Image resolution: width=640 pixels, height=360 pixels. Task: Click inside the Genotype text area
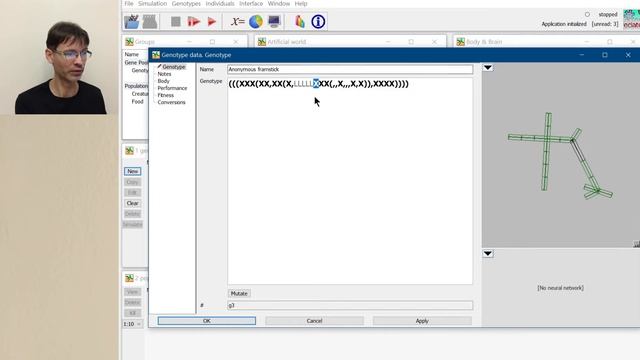(x=350, y=181)
